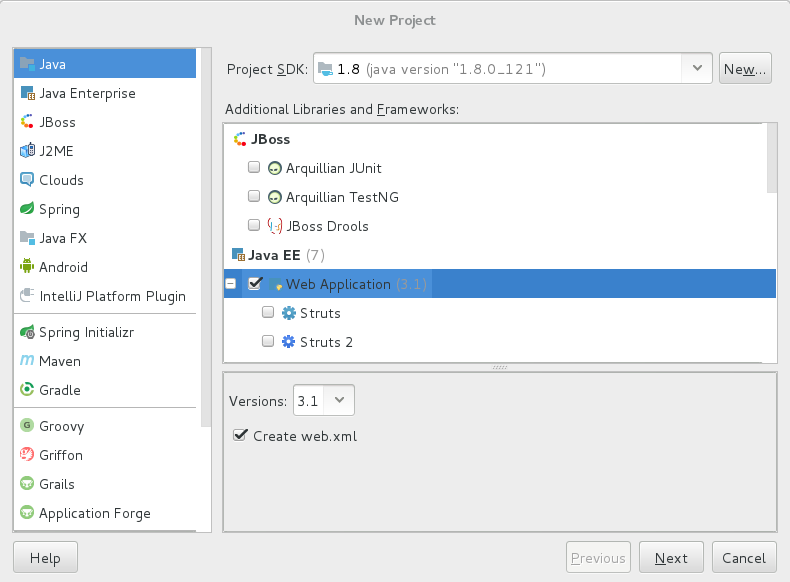The image size is (790, 582).
Task: Uncheck the Web Application checkbox
Action: tap(255, 283)
